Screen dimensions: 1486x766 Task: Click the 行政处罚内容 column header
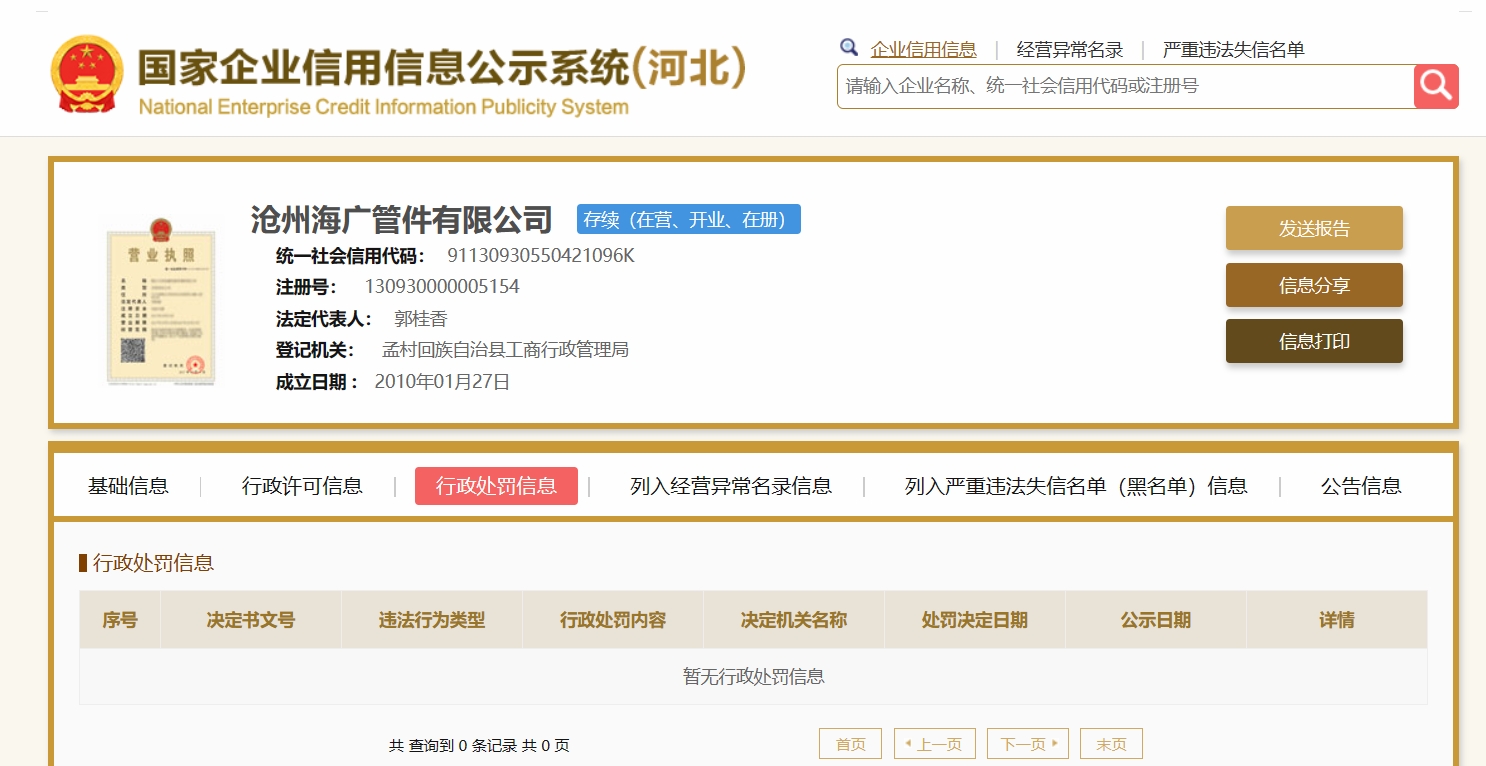(613, 620)
